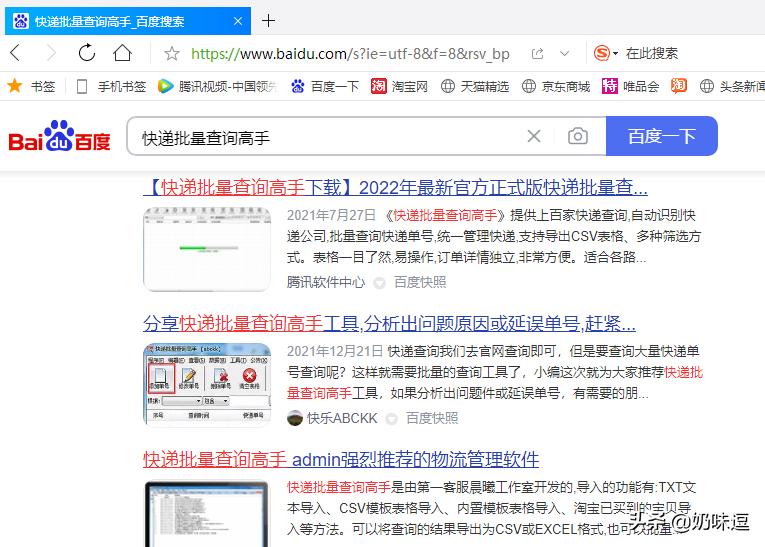Click the blue 百度一下 search button
Screen dimensions: 765x547
[x=662, y=136]
